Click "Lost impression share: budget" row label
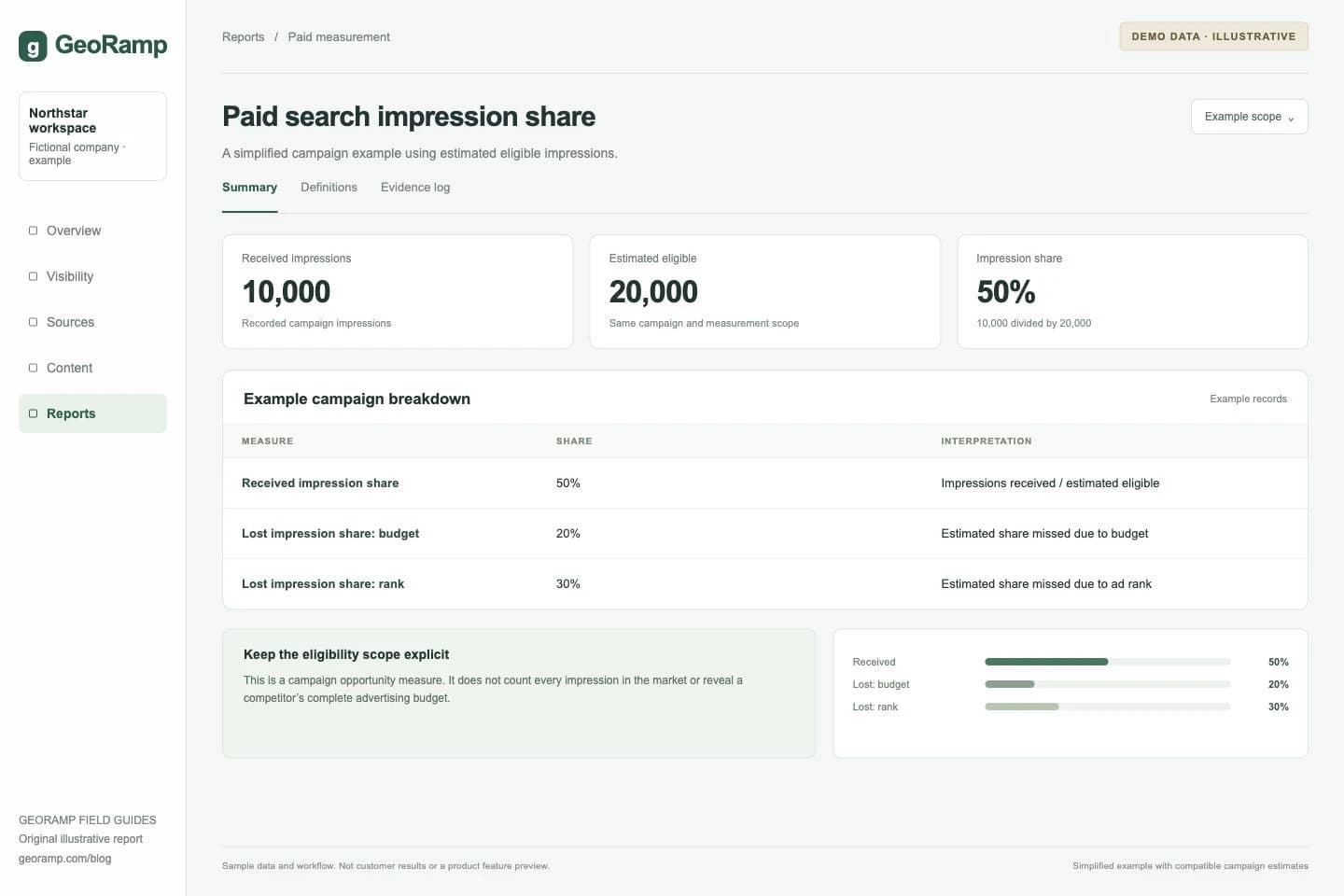This screenshot has height=896, width=1344. [330, 534]
